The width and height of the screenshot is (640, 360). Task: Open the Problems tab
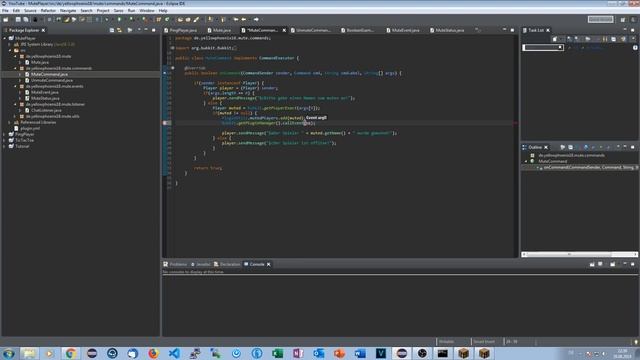[175, 264]
